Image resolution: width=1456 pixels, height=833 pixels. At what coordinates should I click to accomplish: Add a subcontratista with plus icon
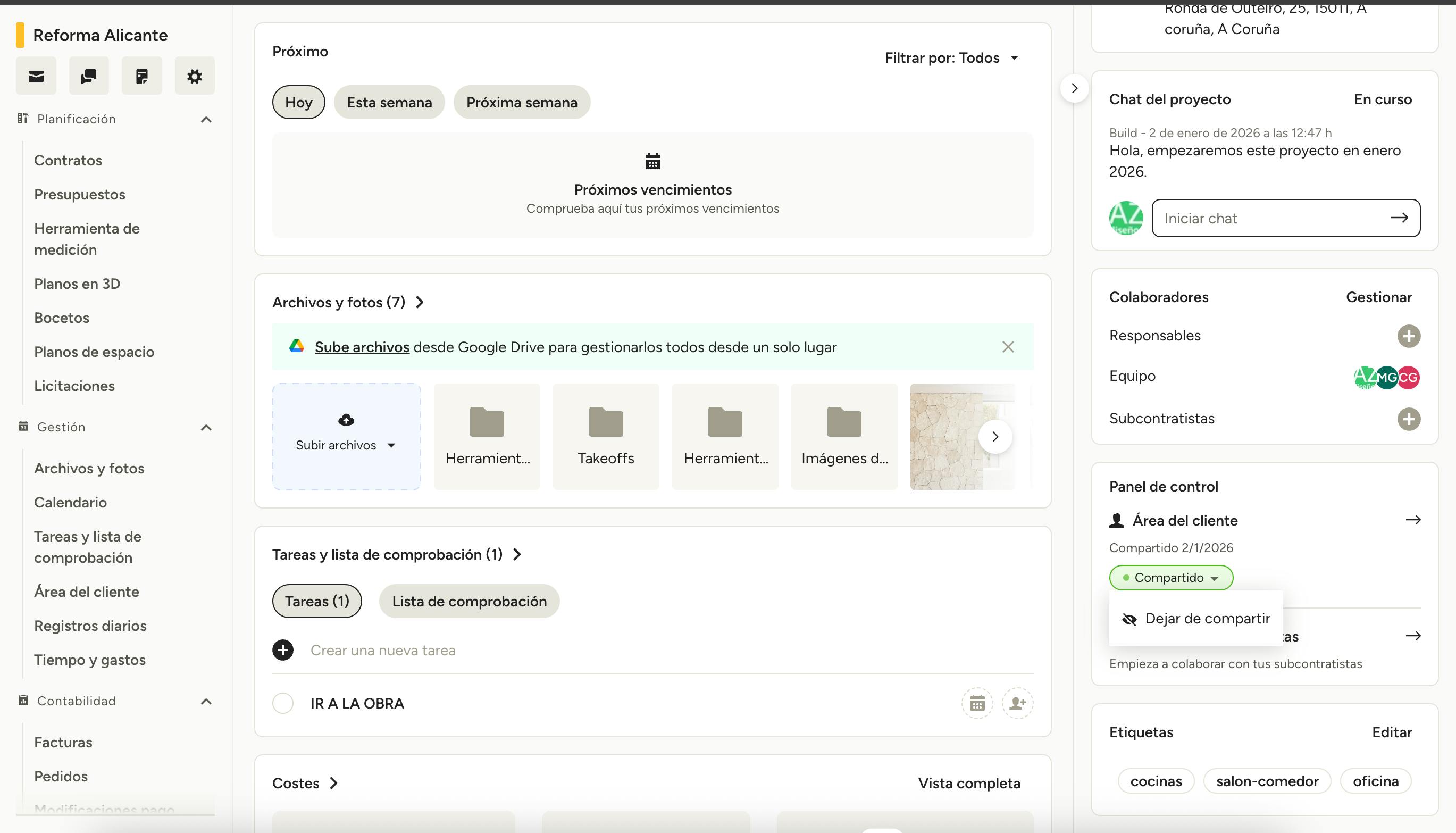point(1409,419)
